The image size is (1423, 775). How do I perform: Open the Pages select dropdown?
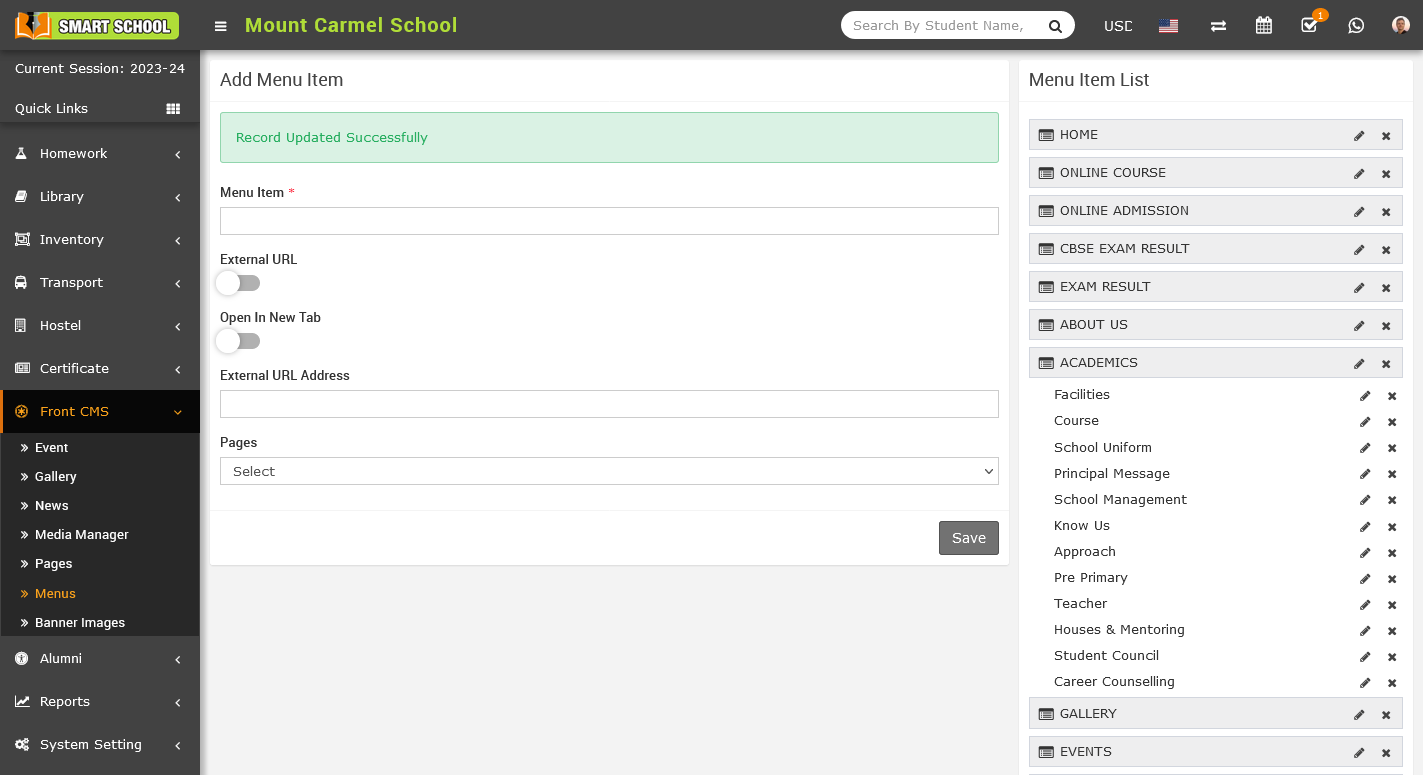point(609,471)
